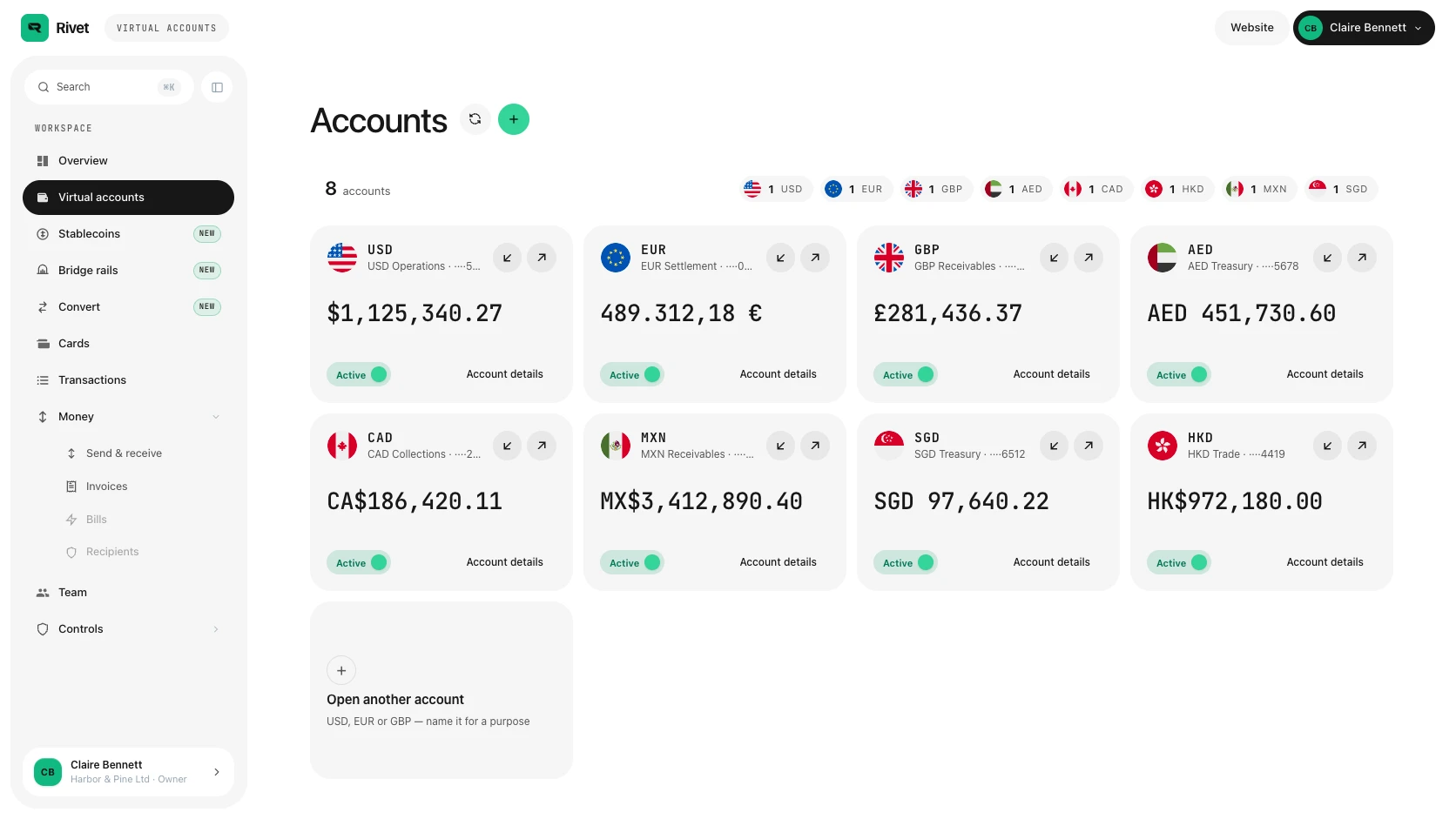Expand the Controls section chevron
The height and width of the screenshot is (819, 1456).
pyautogui.click(x=216, y=629)
